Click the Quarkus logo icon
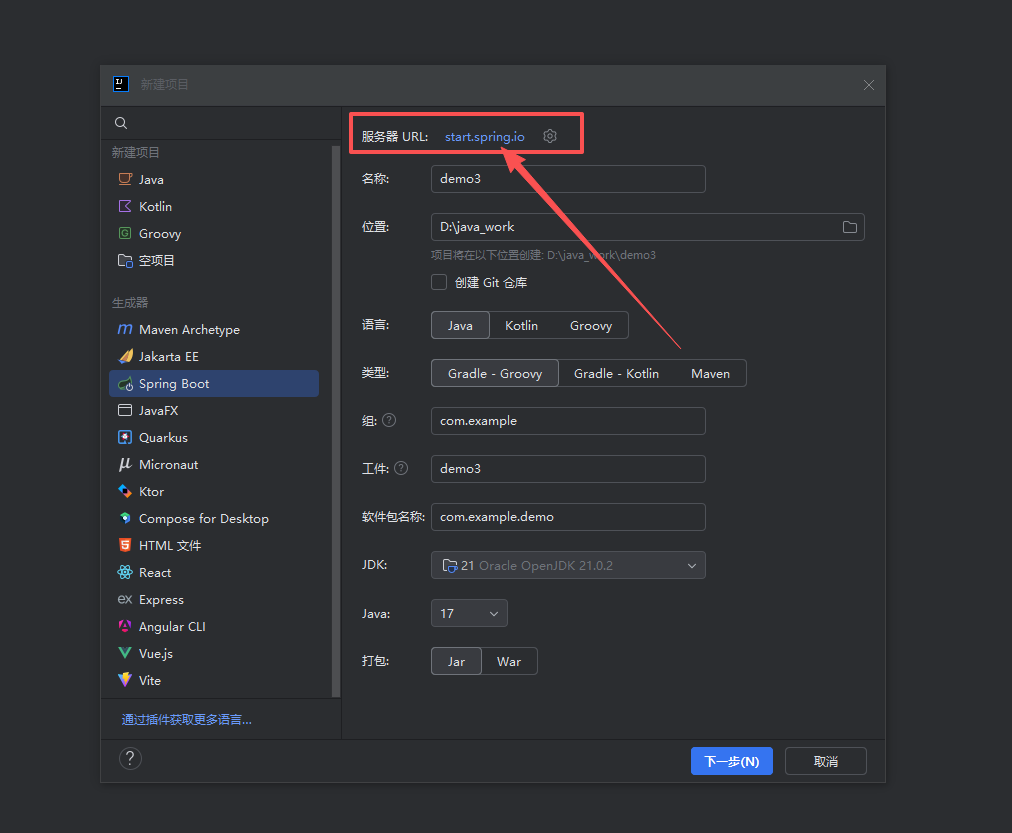 click(x=125, y=437)
